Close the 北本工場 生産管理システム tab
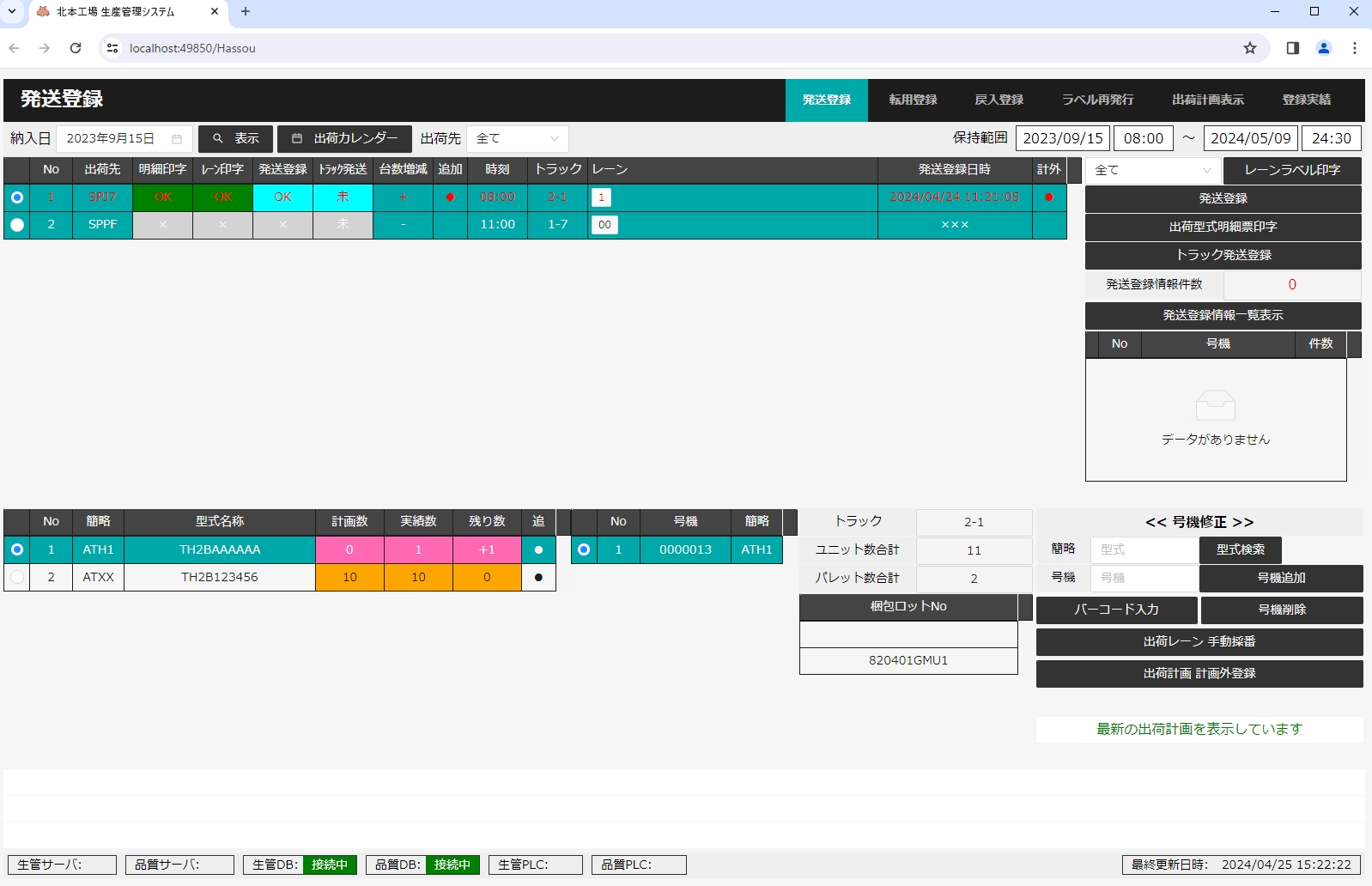The image size is (1372, 886). tap(215, 11)
